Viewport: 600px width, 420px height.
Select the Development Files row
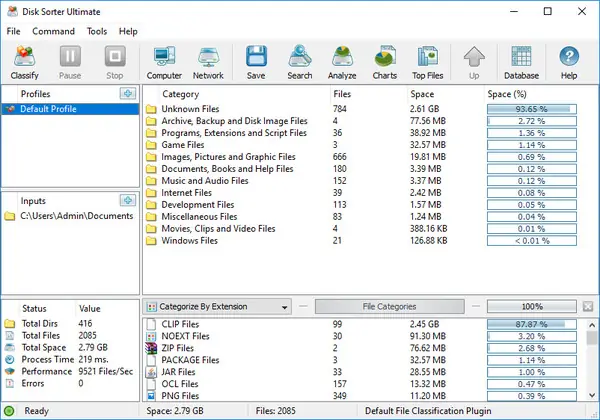tap(362, 205)
